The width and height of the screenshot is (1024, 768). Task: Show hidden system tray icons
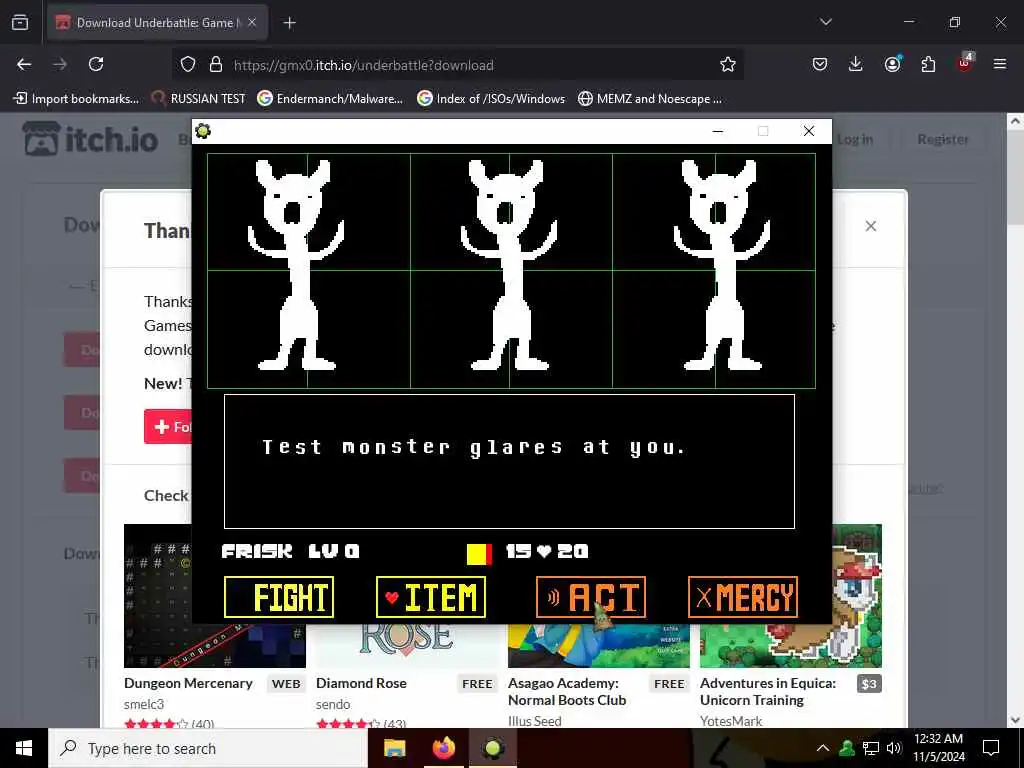[823, 748]
